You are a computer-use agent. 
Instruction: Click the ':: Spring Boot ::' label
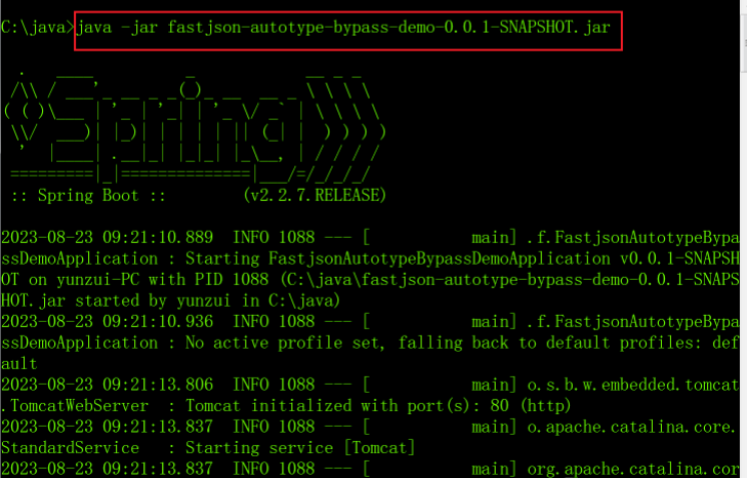(88, 195)
